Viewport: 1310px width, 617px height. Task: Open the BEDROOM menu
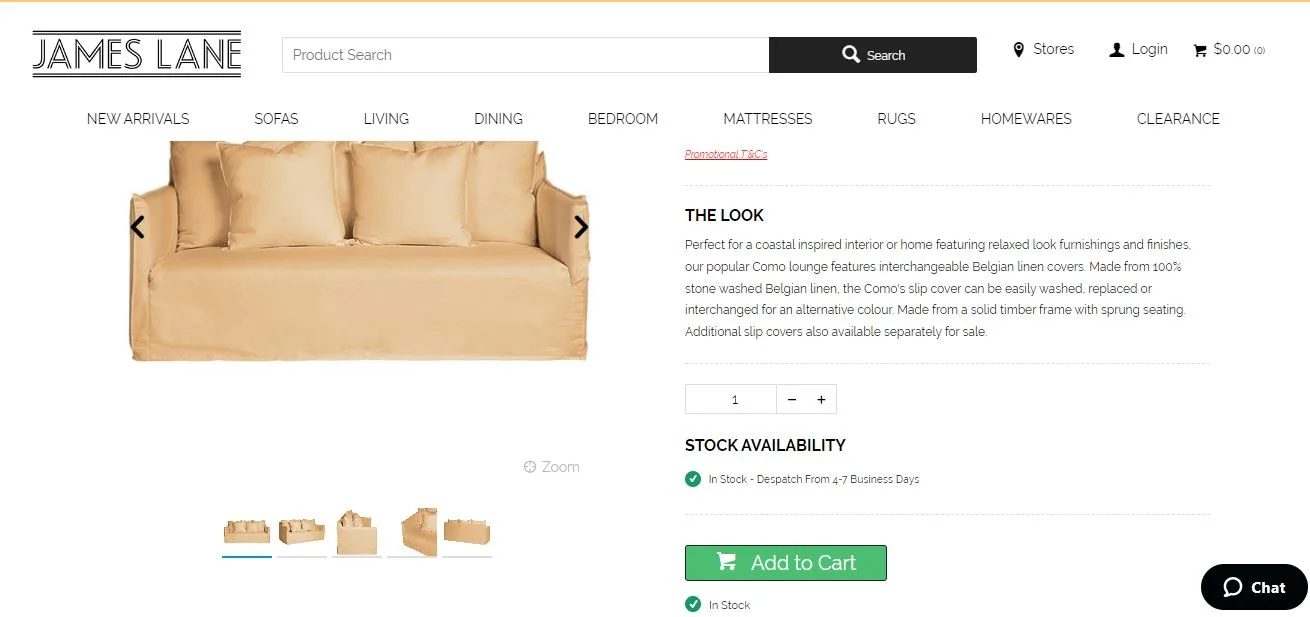tap(622, 118)
